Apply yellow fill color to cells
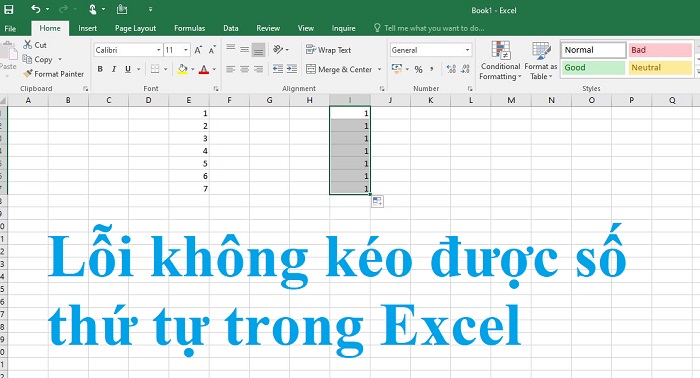Viewport: 700px width, 378px height. pyautogui.click(x=182, y=69)
